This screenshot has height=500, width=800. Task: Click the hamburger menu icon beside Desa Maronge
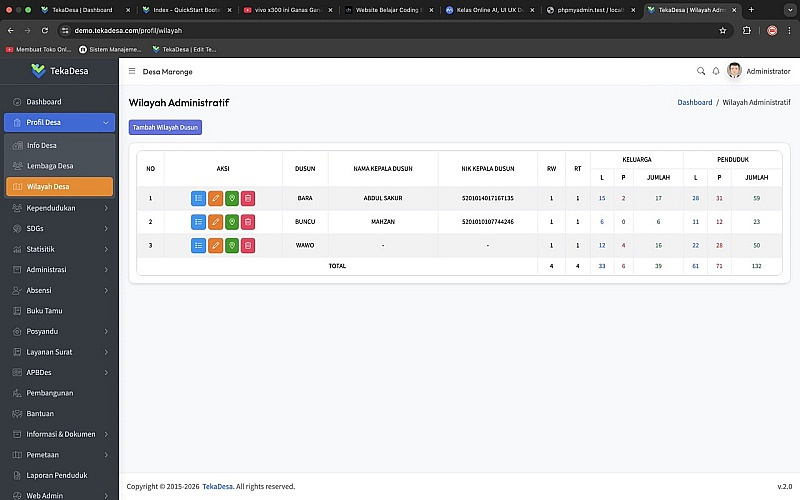coord(132,72)
